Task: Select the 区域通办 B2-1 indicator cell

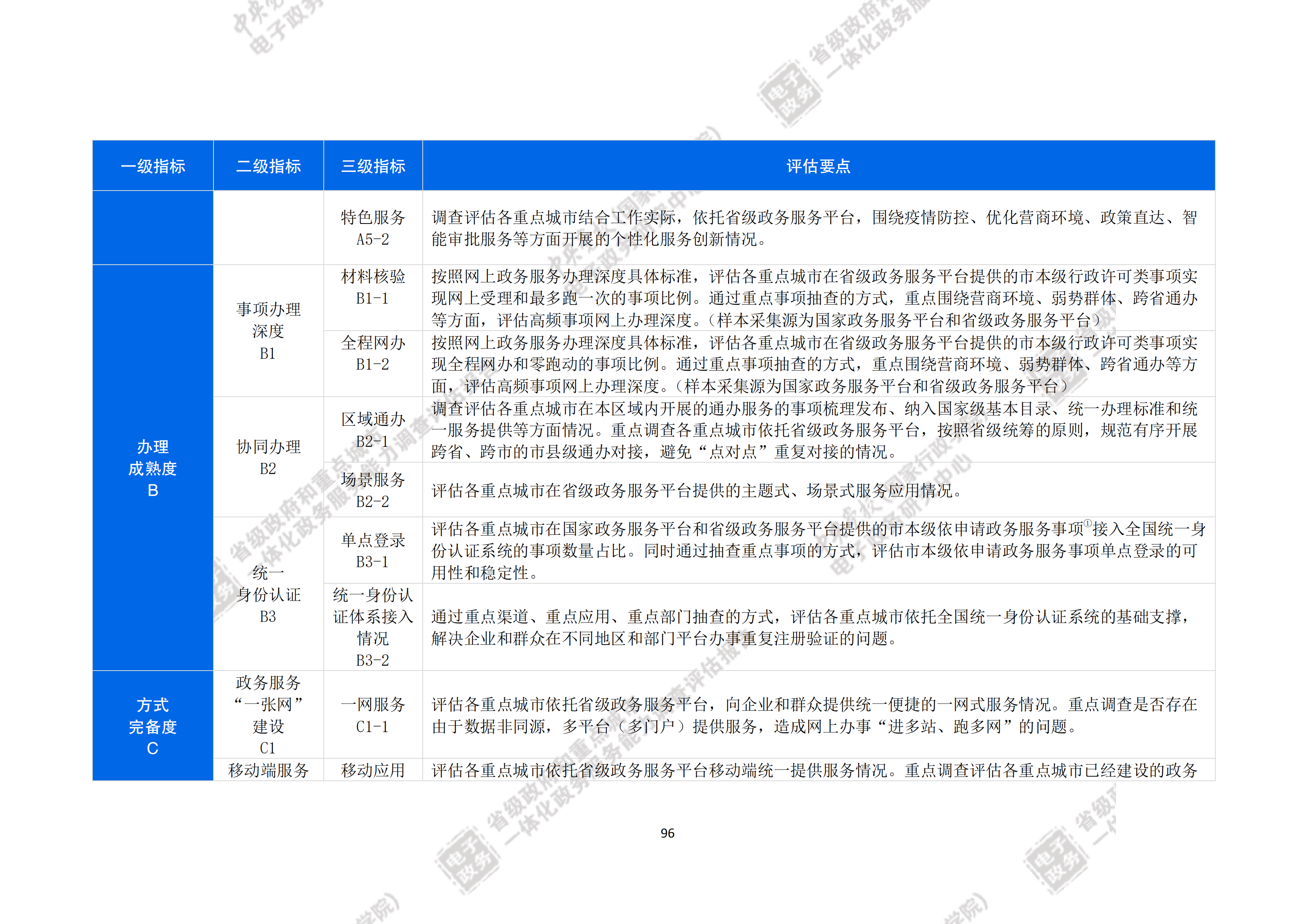Action: click(x=373, y=430)
